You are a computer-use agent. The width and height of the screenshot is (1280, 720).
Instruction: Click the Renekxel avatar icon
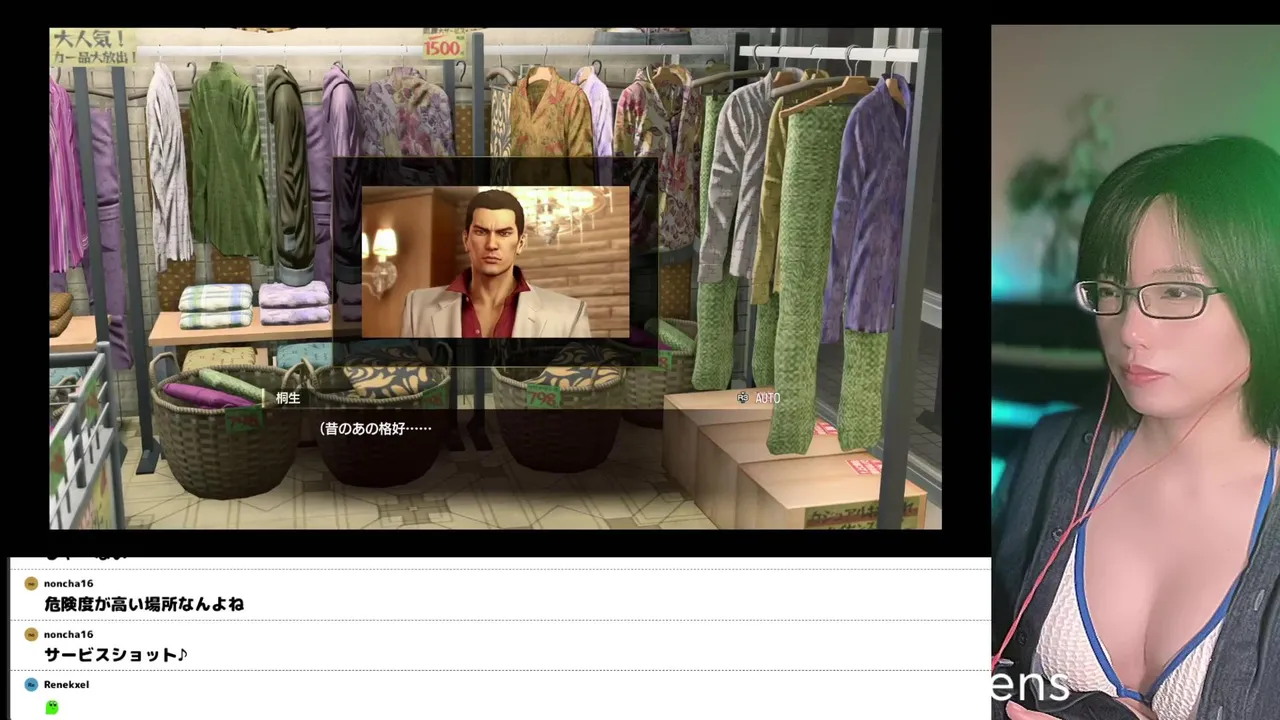(31, 685)
